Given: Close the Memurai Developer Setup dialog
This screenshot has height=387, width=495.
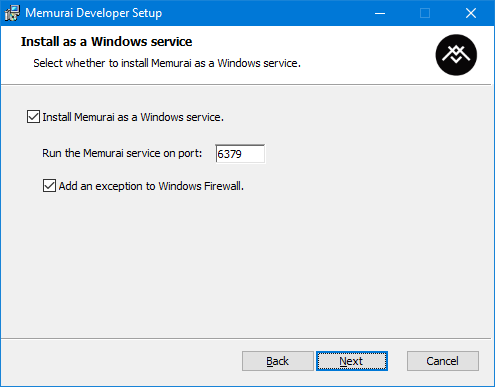Looking at the screenshot, I should click(x=471, y=13).
